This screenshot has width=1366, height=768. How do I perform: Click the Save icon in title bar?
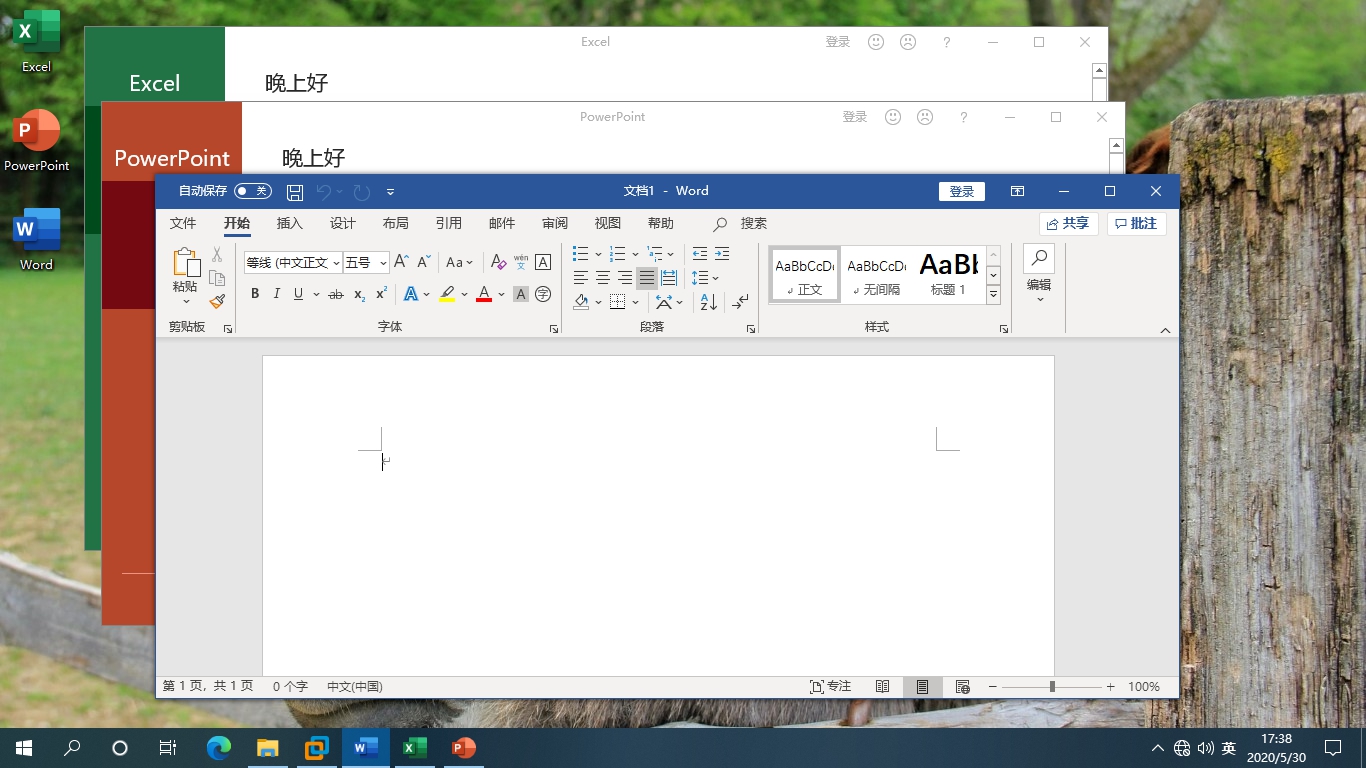click(x=295, y=192)
